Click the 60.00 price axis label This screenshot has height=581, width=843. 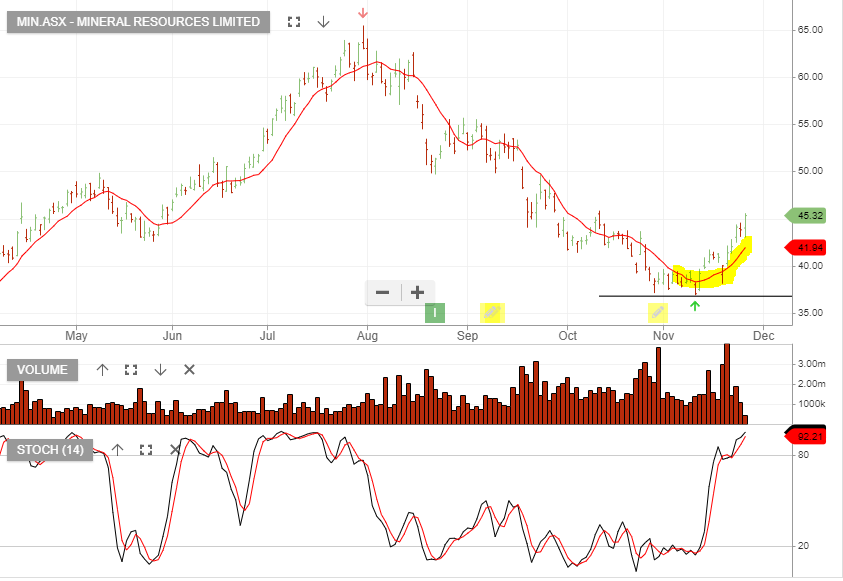810,77
